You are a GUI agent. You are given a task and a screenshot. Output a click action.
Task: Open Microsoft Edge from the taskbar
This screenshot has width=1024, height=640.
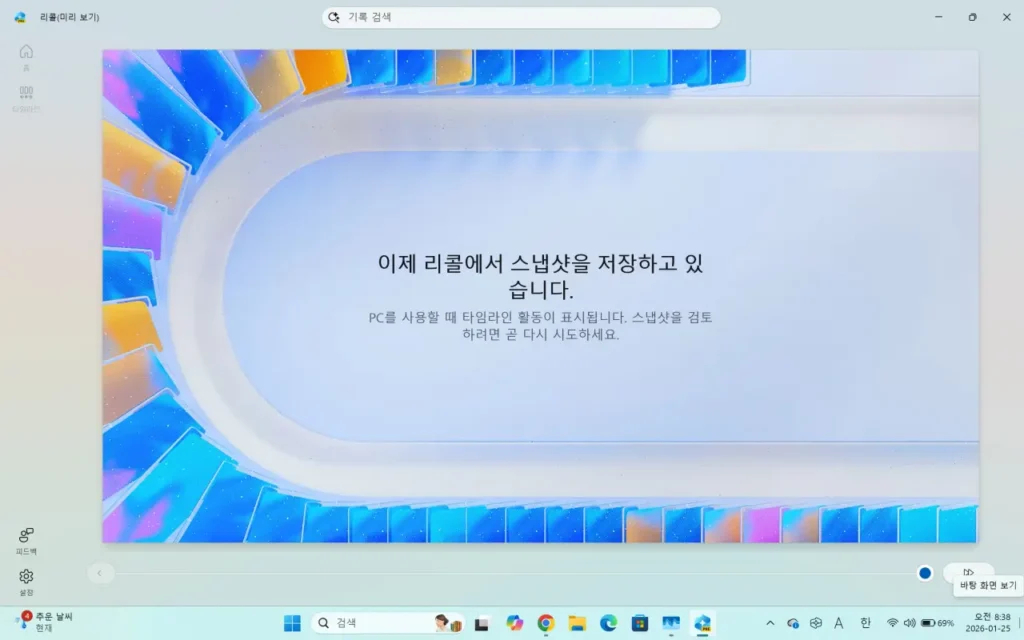pyautogui.click(x=608, y=623)
